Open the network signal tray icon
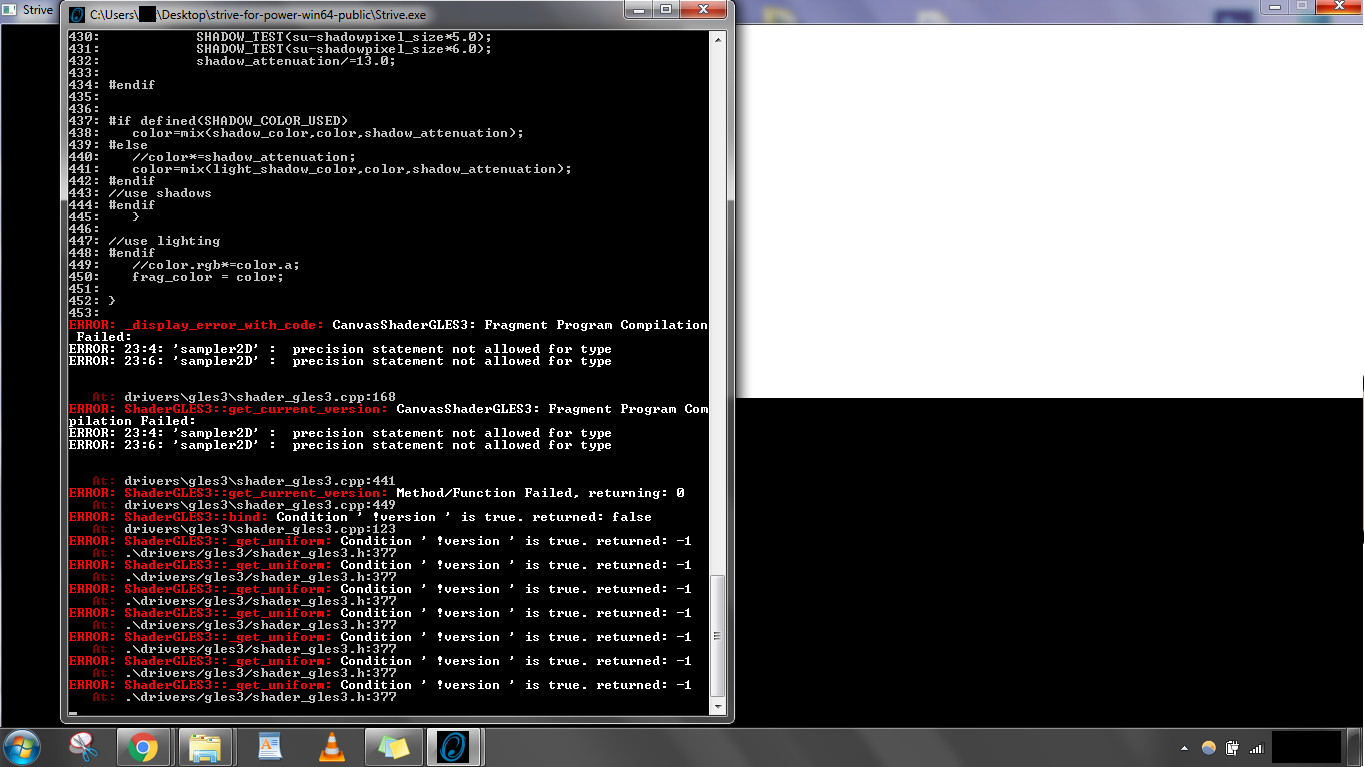 (1256, 748)
